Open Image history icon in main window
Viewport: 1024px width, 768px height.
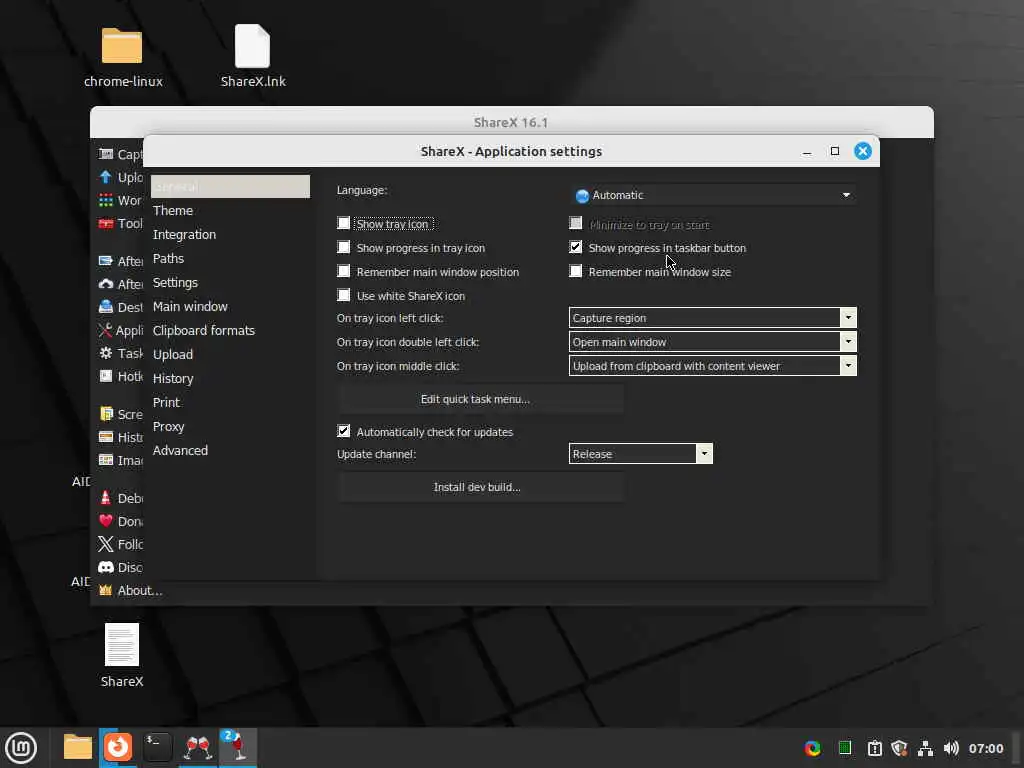coord(105,459)
